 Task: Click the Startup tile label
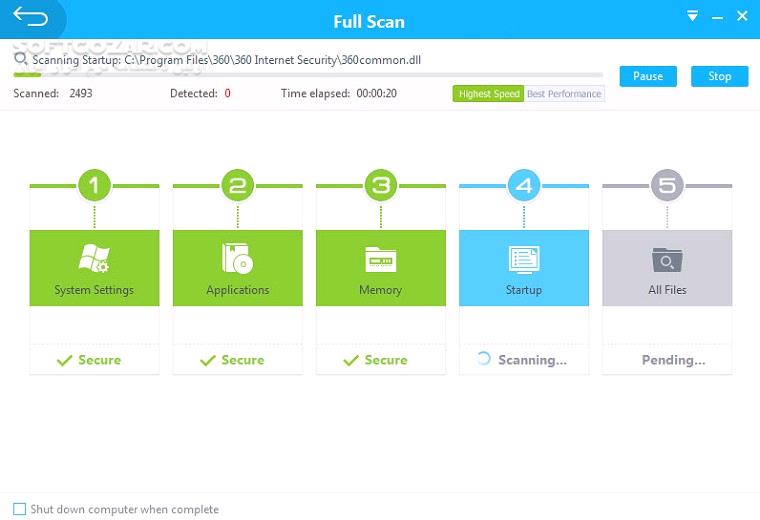524,290
